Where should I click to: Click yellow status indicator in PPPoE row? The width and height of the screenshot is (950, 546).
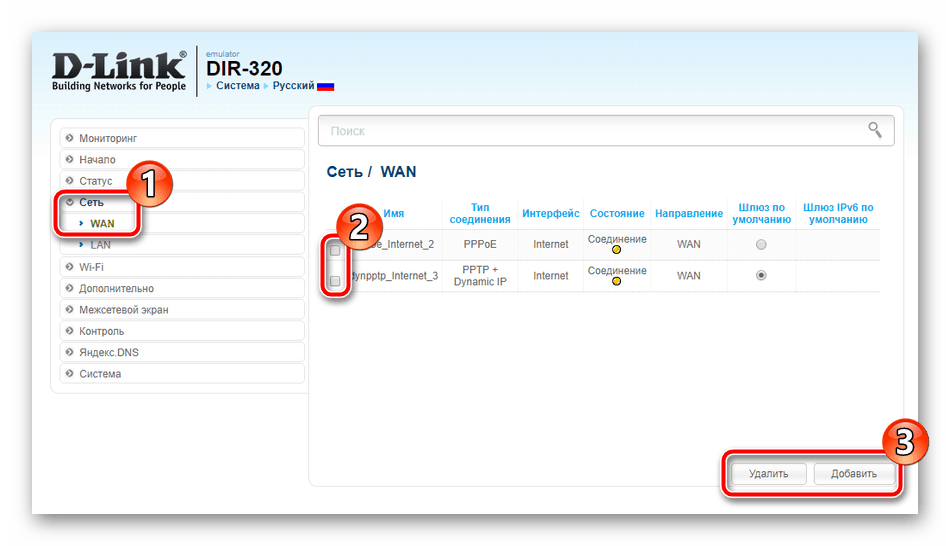pyautogui.click(x=616, y=250)
